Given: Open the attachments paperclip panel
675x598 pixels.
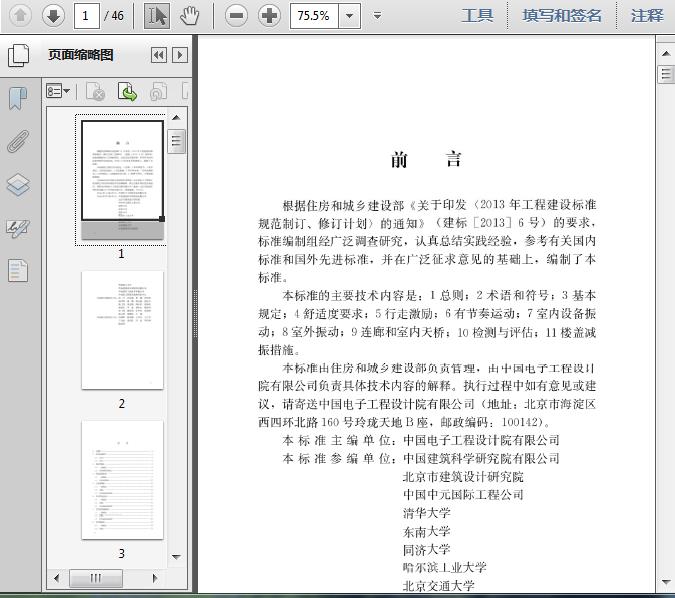Looking at the screenshot, I should click(x=18, y=141).
